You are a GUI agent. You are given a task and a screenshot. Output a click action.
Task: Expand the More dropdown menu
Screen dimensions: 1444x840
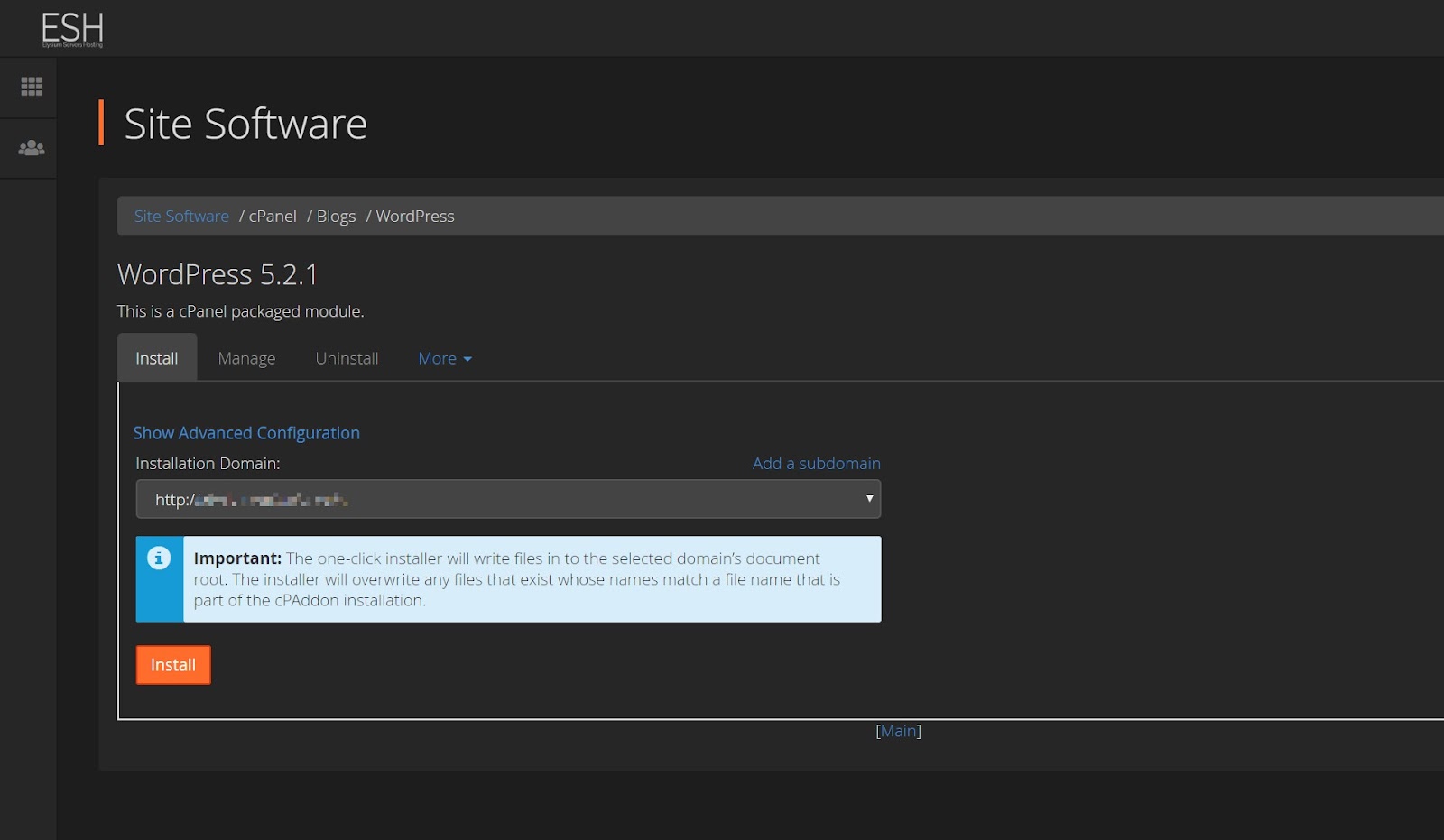click(445, 359)
